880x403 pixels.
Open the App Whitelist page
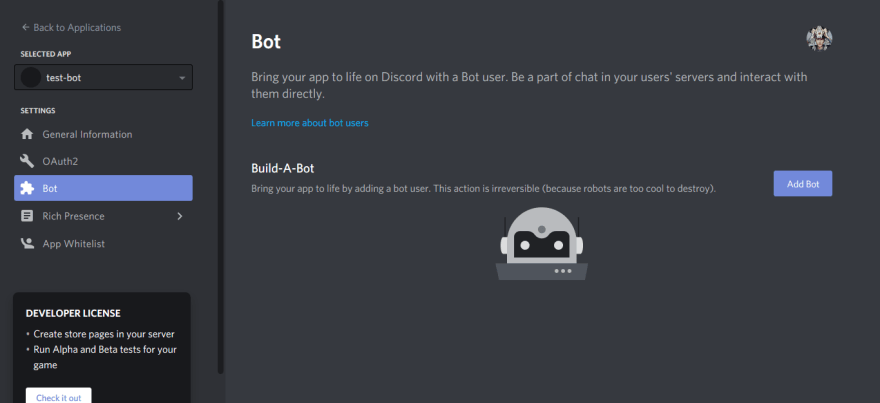pos(103,244)
